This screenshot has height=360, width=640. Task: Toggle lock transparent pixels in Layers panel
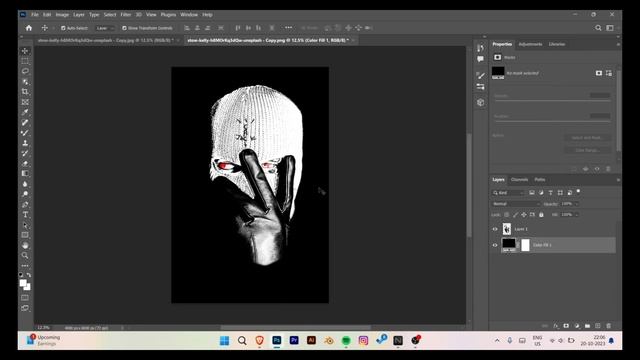(507, 214)
